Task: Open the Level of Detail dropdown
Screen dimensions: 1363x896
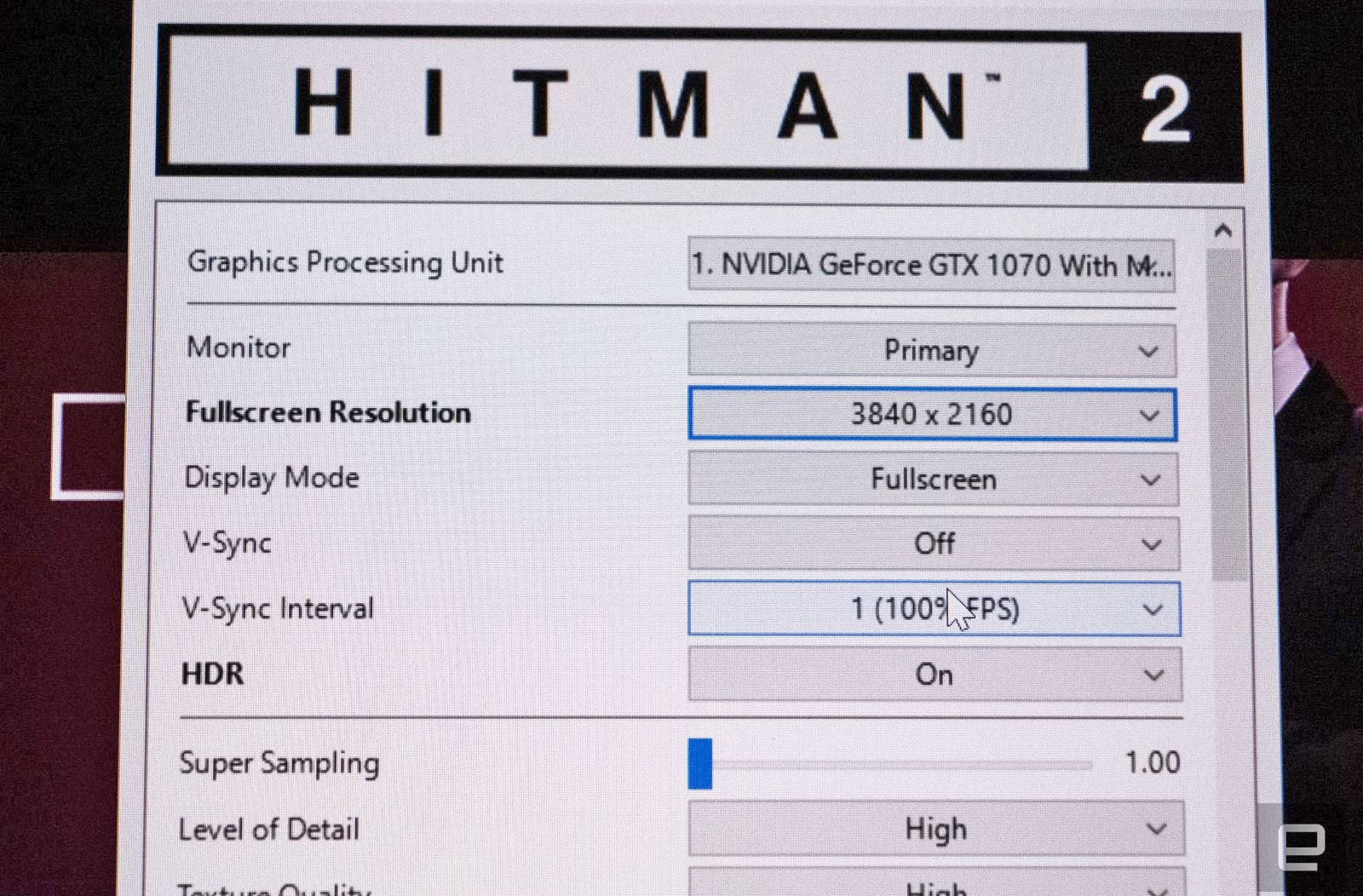Action: pyautogui.click(x=936, y=828)
